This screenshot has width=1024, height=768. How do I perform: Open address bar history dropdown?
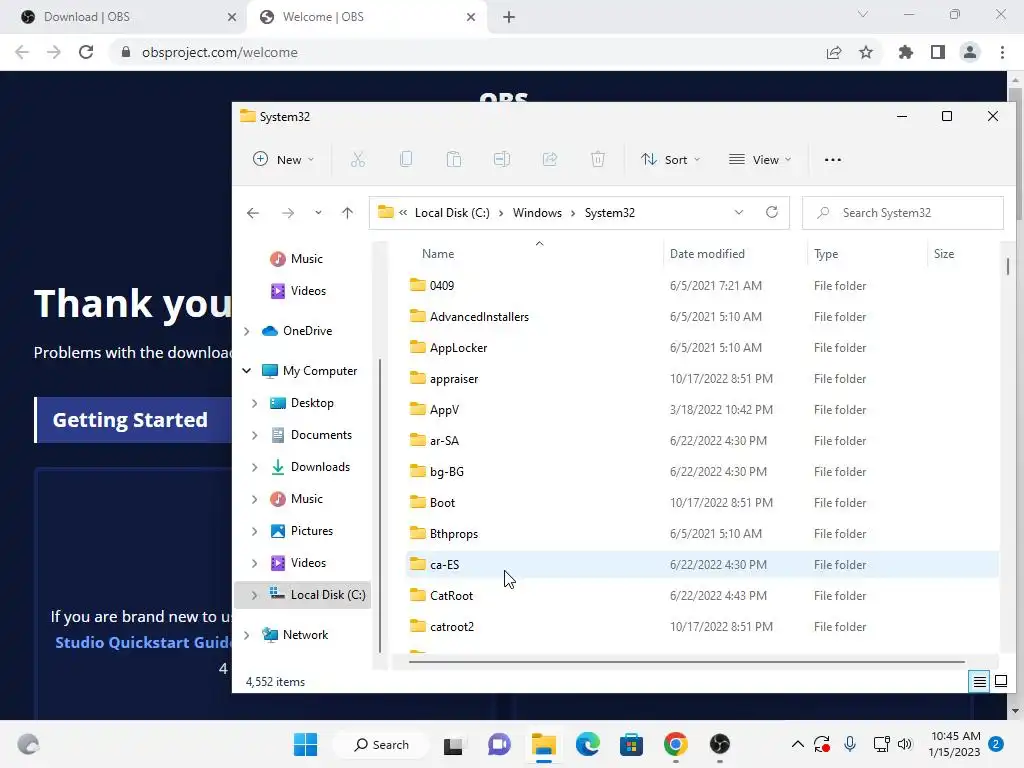[x=739, y=212]
